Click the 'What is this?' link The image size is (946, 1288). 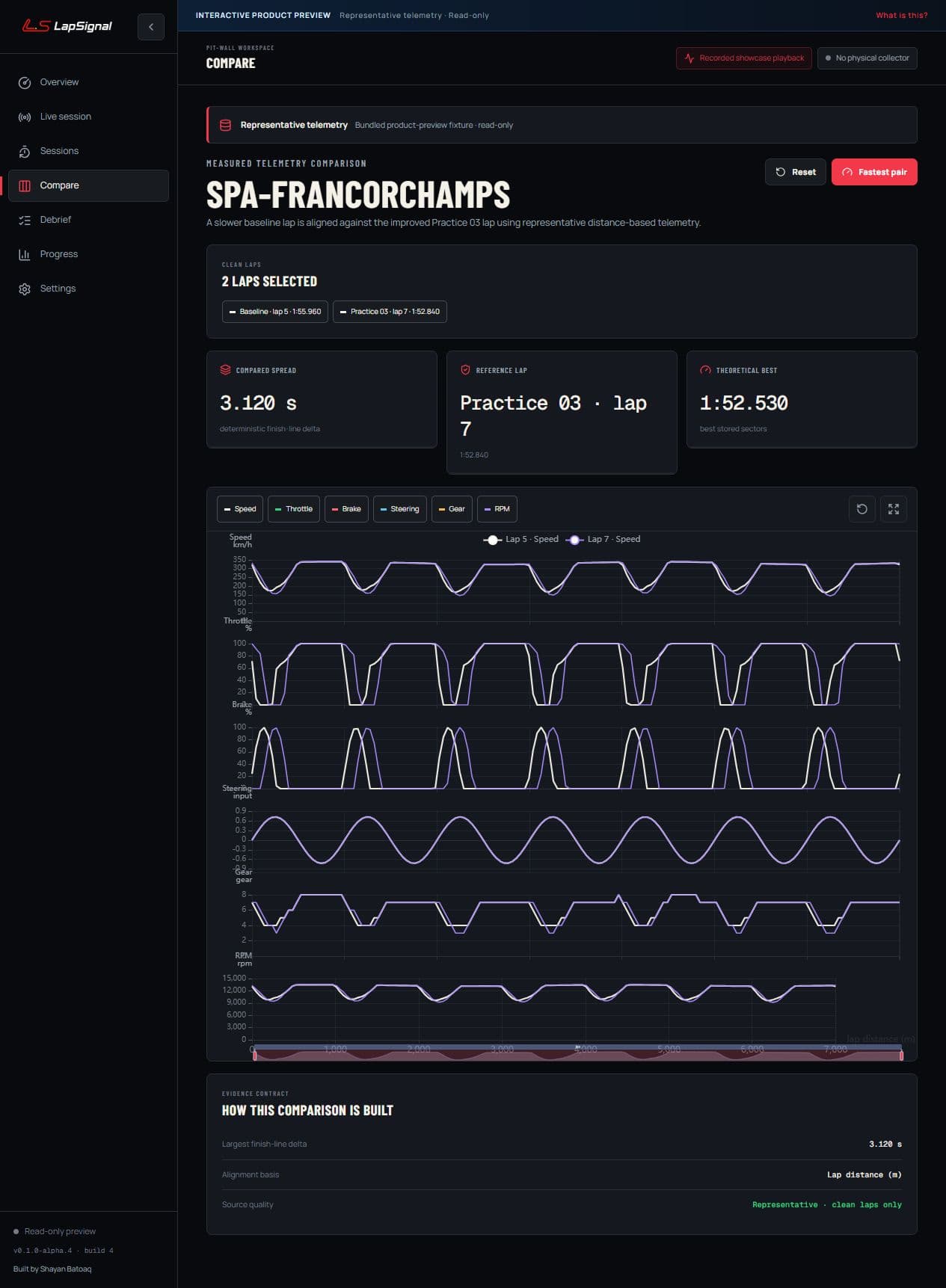(901, 15)
